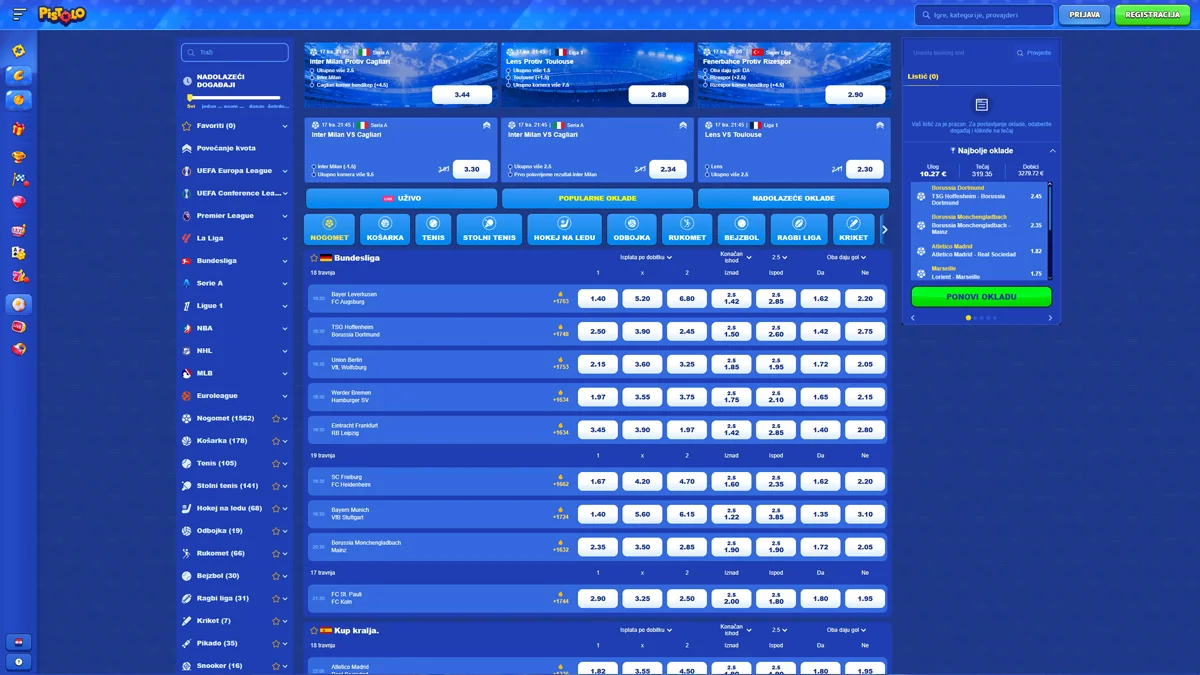
Task: Select the Rukomet sport icon tab
Action: (x=687, y=229)
